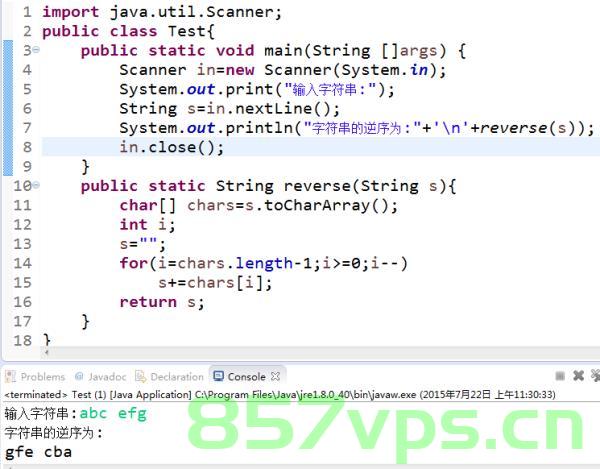Click the console output 'gfe cba'
This screenshot has width=600, height=469.
tap(38, 452)
